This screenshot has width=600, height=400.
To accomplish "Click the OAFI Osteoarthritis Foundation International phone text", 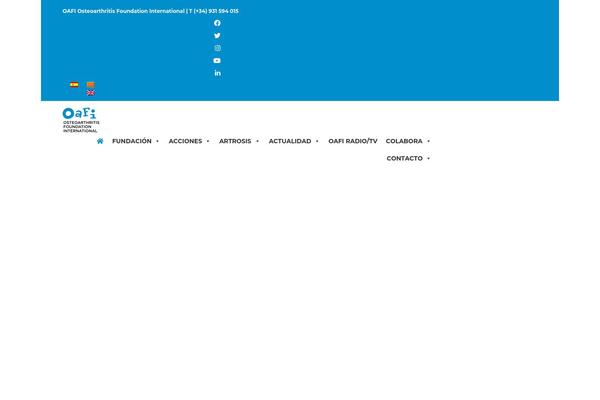I will pyautogui.click(x=150, y=11).
